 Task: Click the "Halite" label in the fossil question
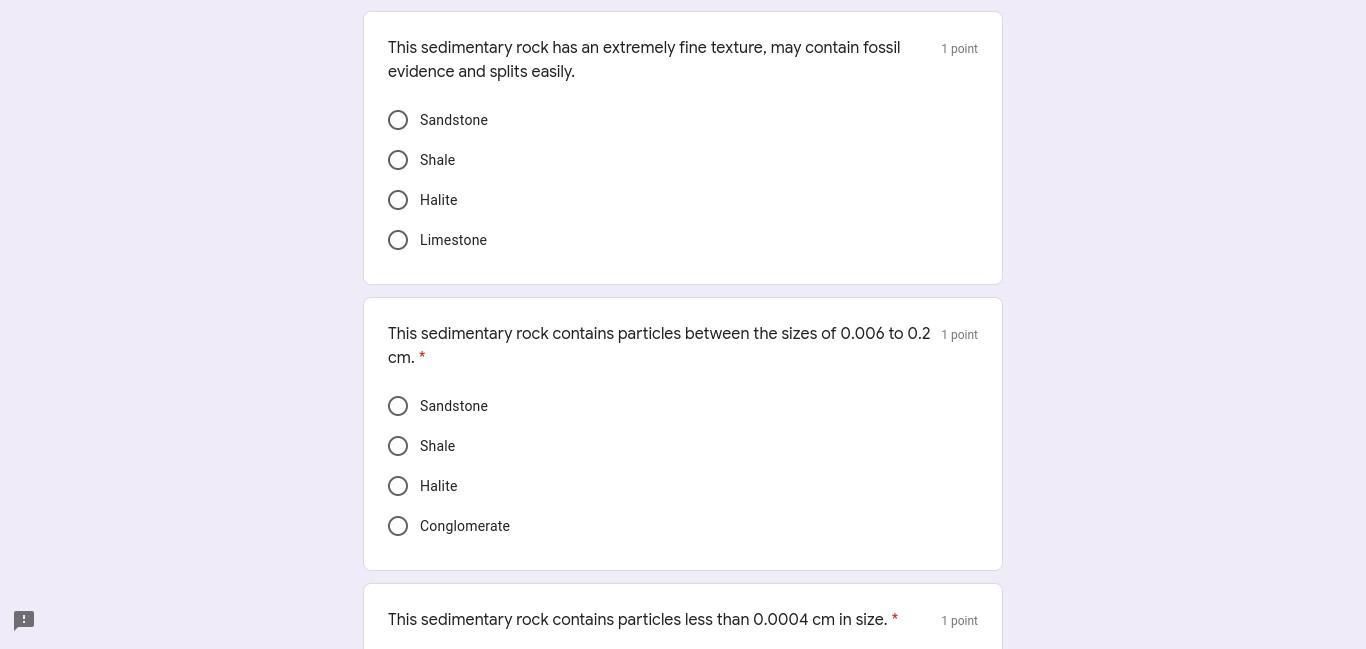(x=438, y=200)
